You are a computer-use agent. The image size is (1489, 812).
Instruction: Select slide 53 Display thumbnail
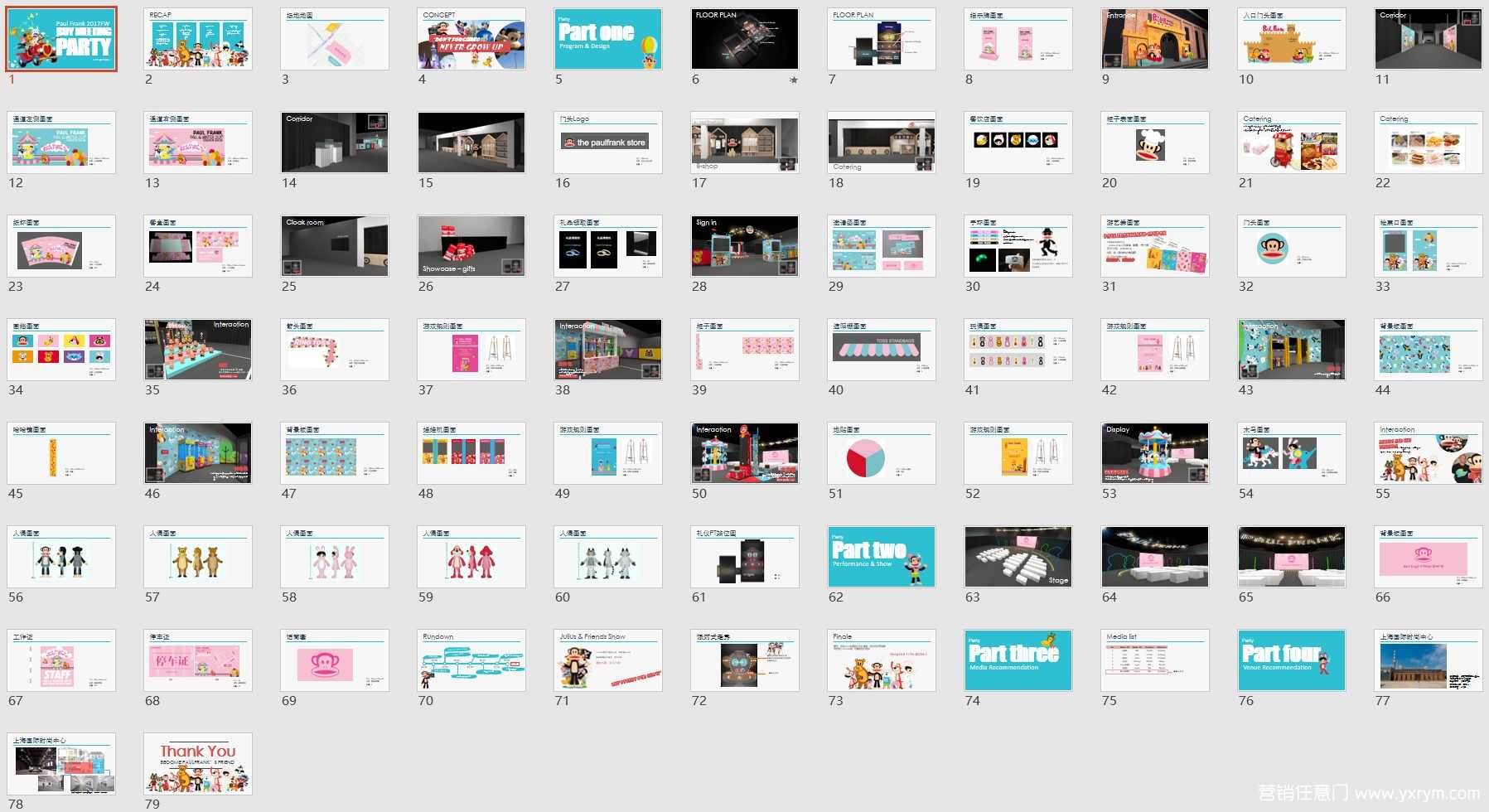[x=1155, y=453]
